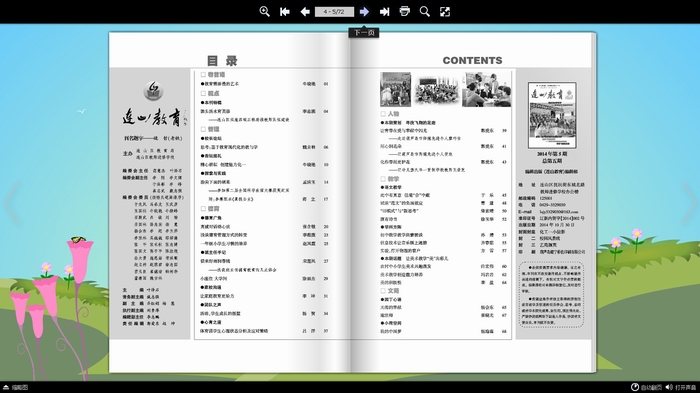Click the 目录 heading on left page
The image size is (700, 393).
pyautogui.click(x=222, y=61)
